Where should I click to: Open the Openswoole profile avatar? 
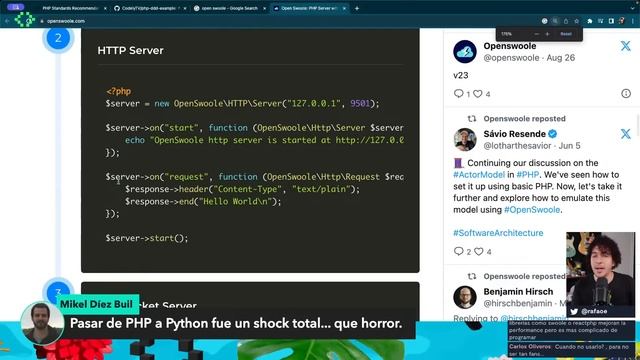click(464, 51)
